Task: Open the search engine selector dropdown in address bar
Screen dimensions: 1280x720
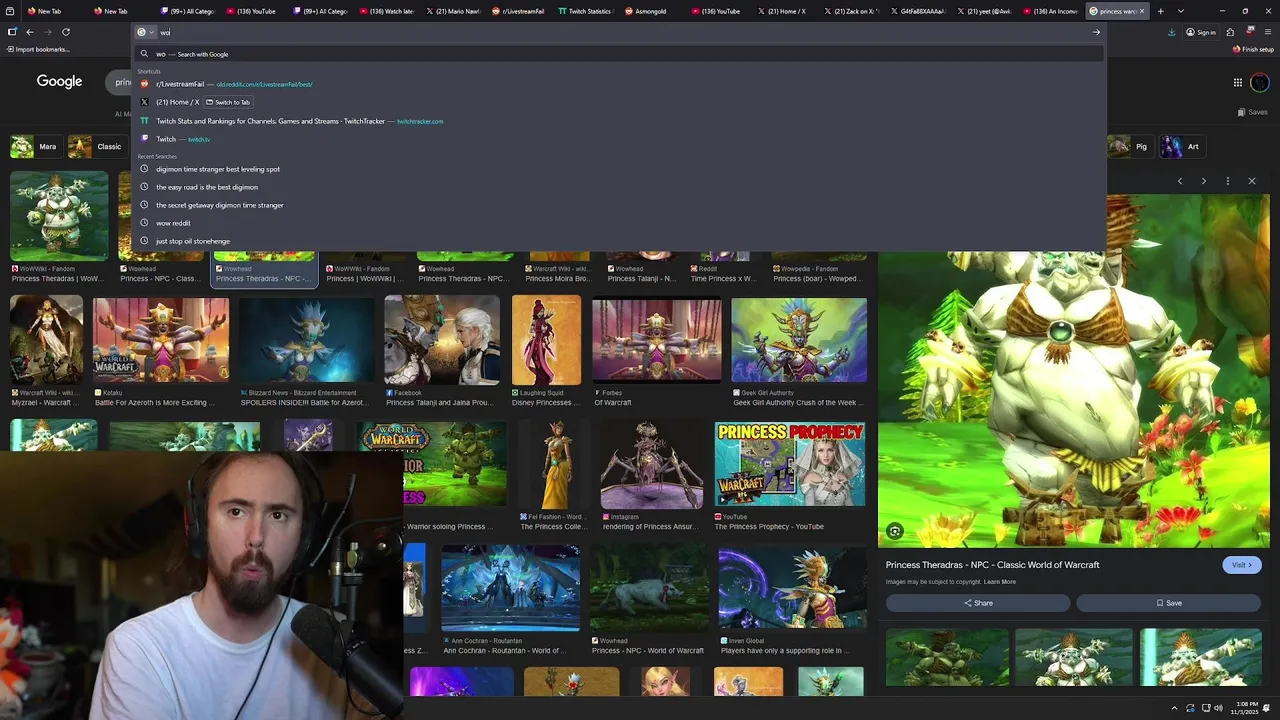Action: (145, 32)
